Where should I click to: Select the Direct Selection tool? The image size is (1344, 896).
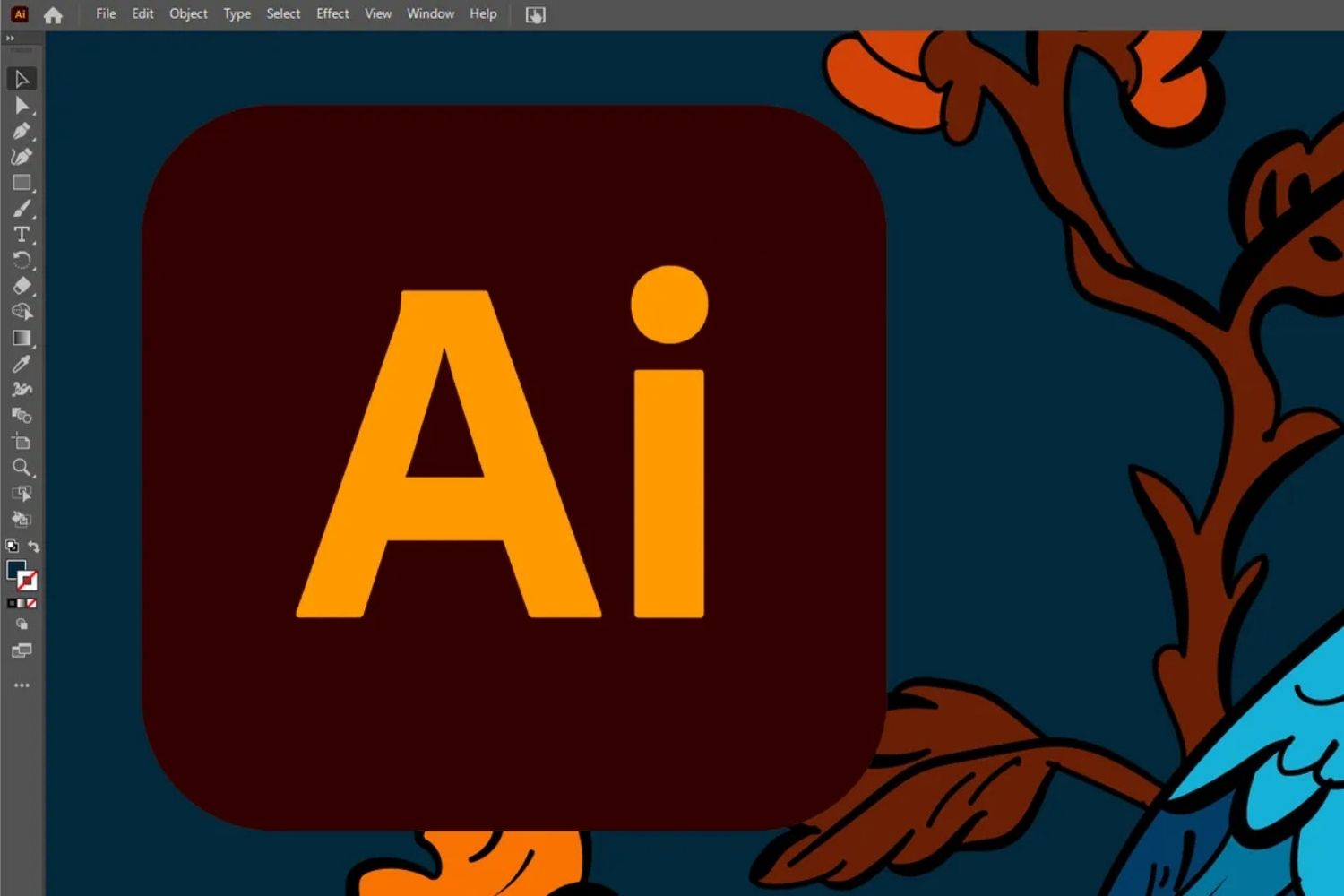click(x=22, y=106)
